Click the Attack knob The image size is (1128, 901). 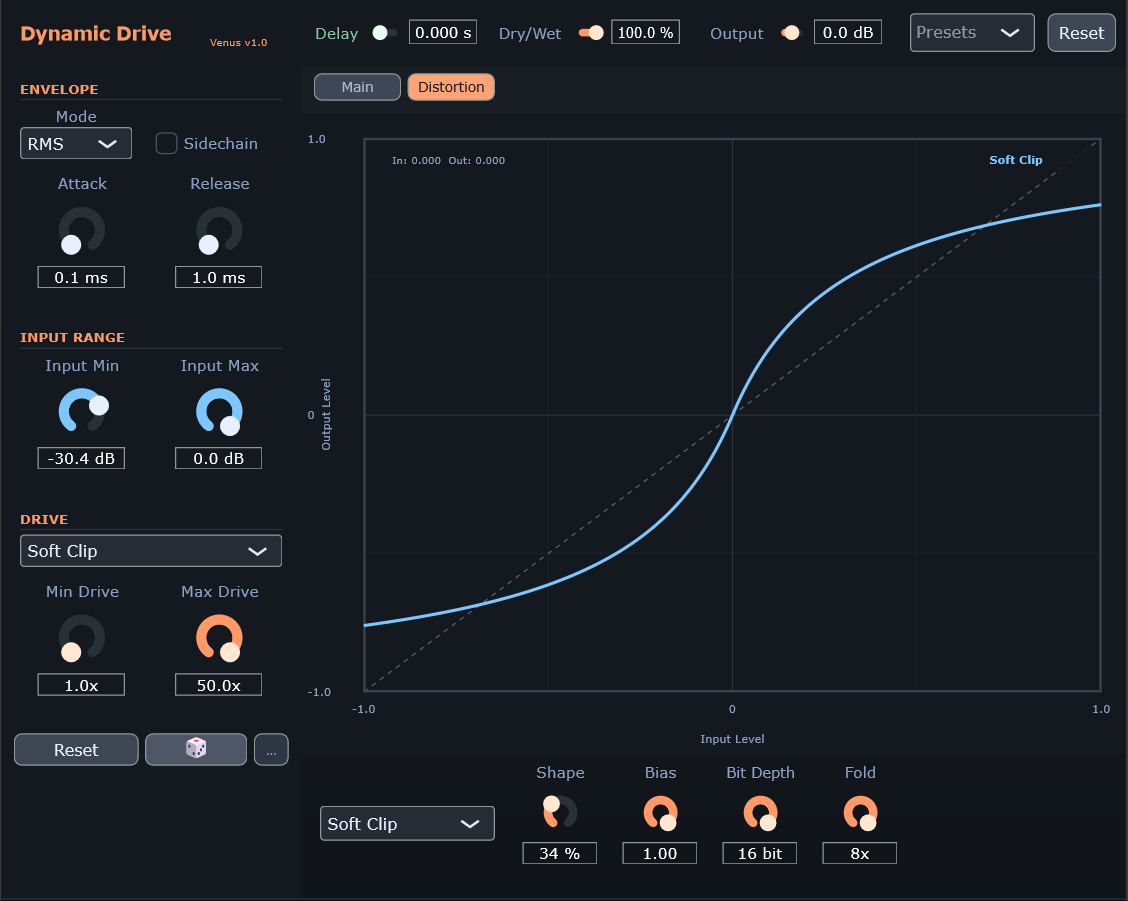pyautogui.click(x=82, y=231)
